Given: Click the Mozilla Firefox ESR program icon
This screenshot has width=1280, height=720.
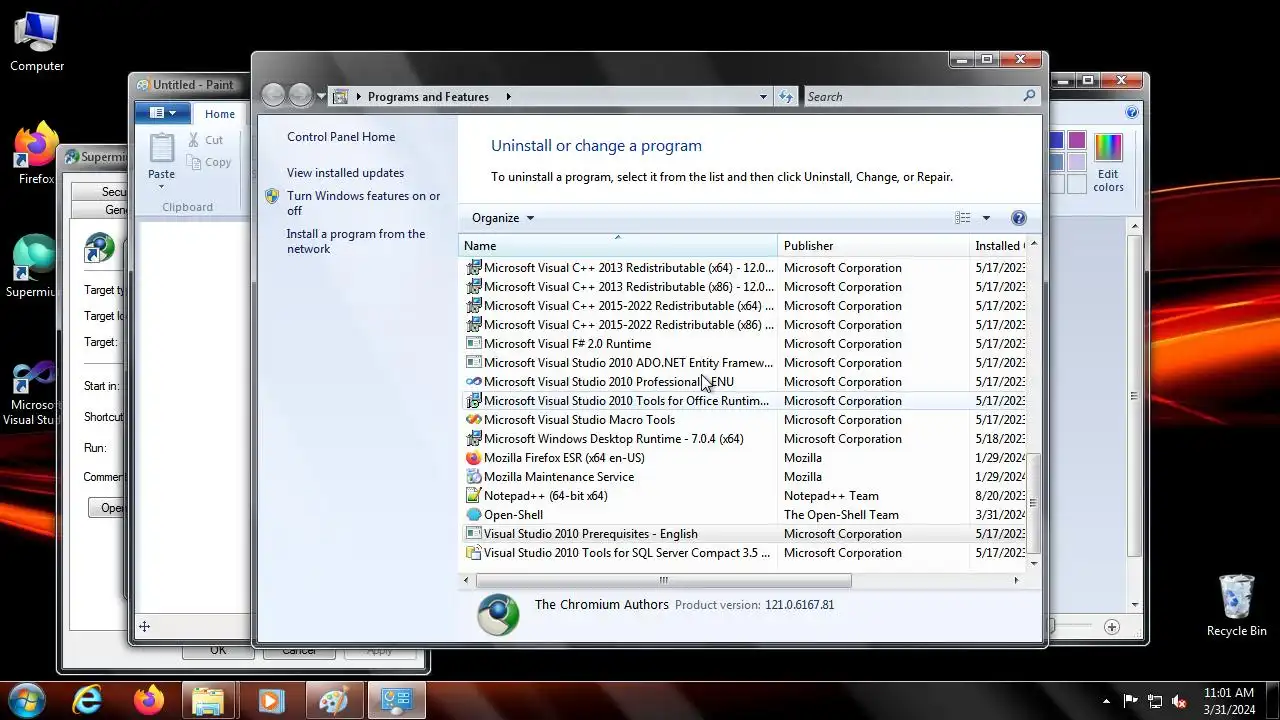Looking at the screenshot, I should [x=474, y=458].
